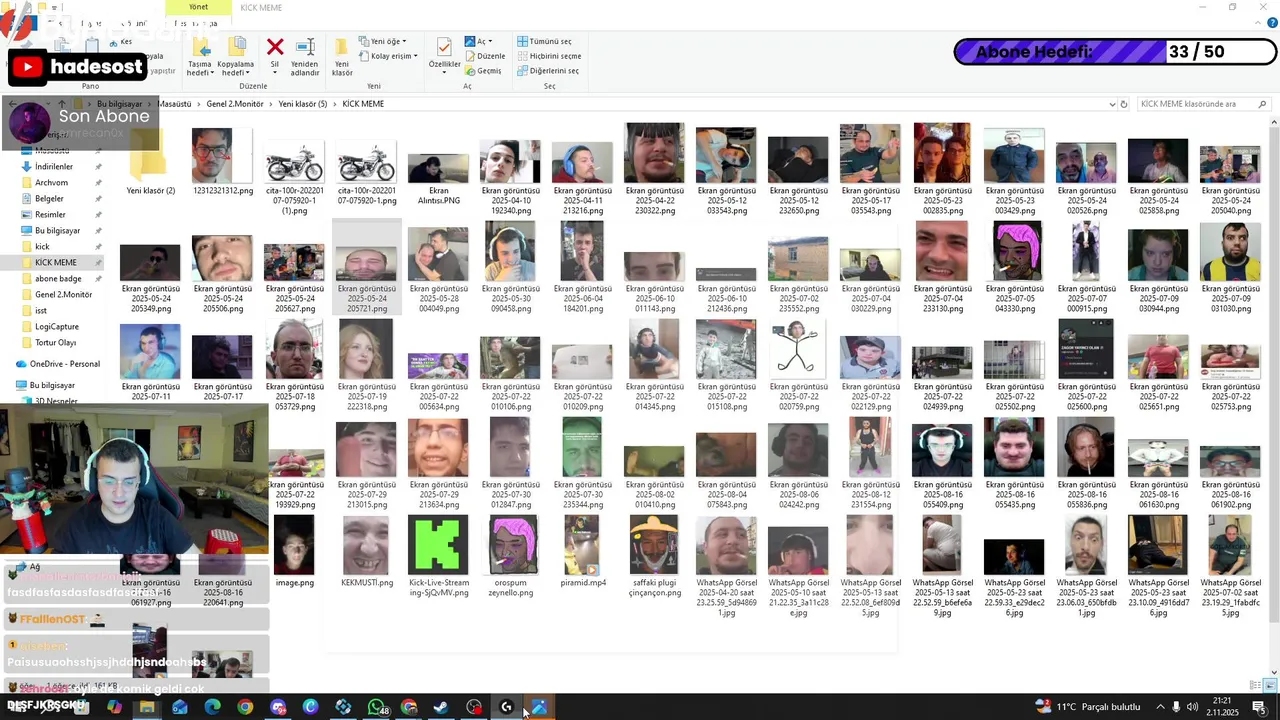
Task: Open Google Chrome from the taskbar
Action: click(245, 707)
